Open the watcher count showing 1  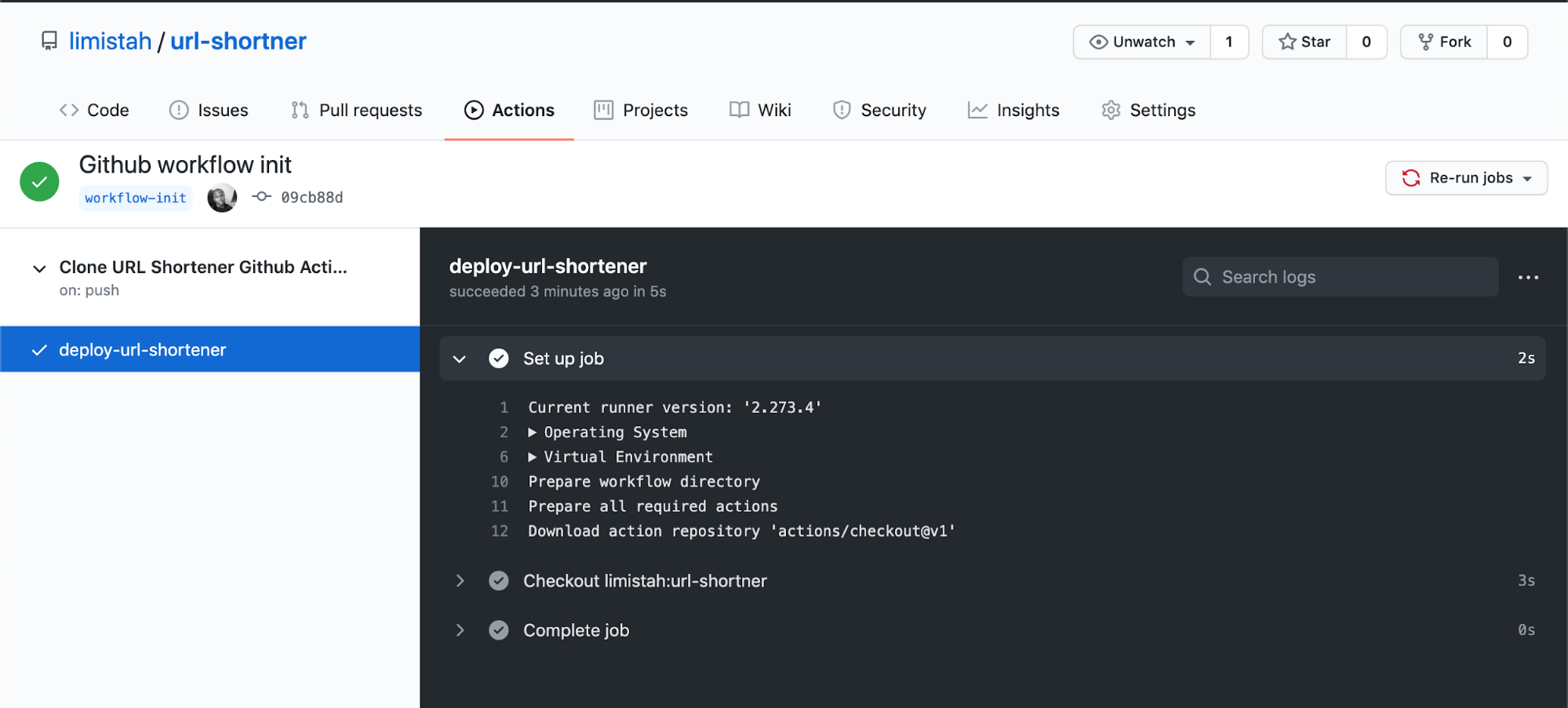pyautogui.click(x=1229, y=42)
